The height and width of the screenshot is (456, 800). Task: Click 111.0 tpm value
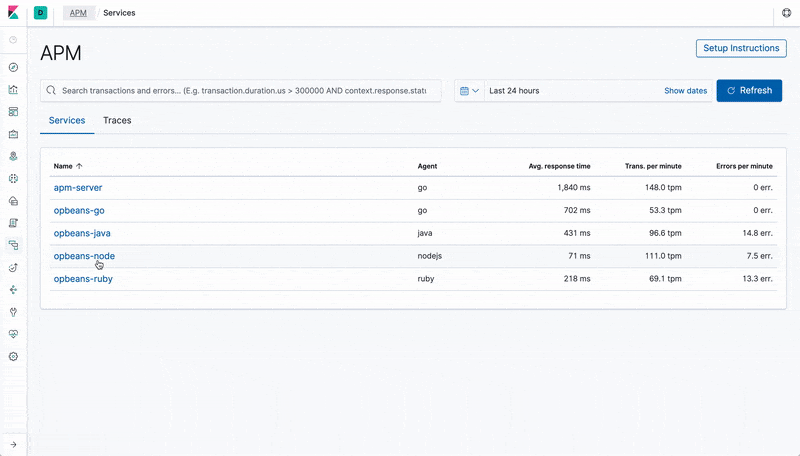(663, 256)
